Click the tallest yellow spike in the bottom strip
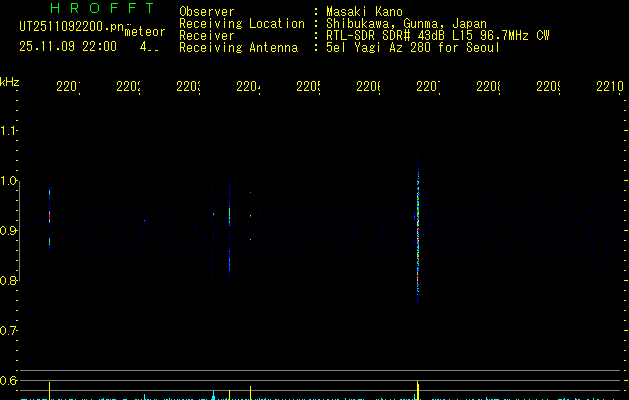 pos(418,390)
